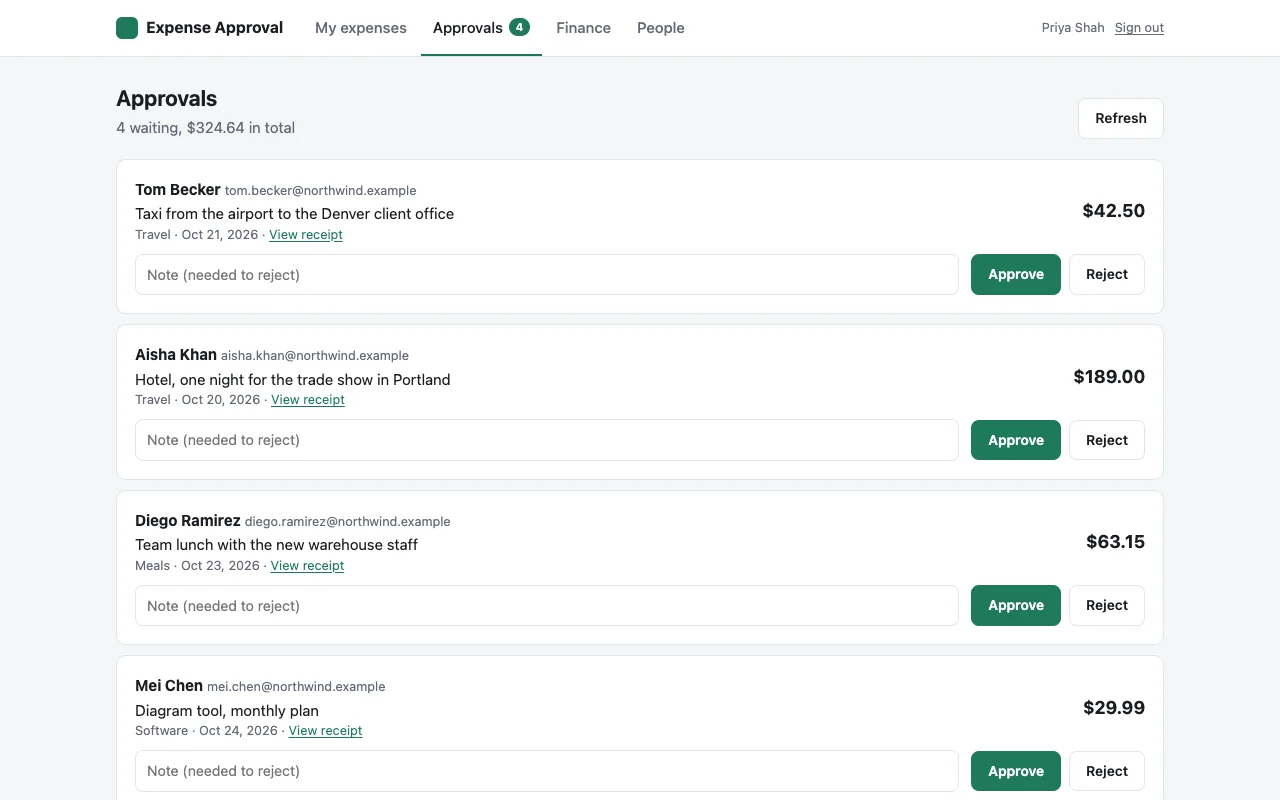Click the Tom Becker name
This screenshot has height=800, width=1280.
178,190
